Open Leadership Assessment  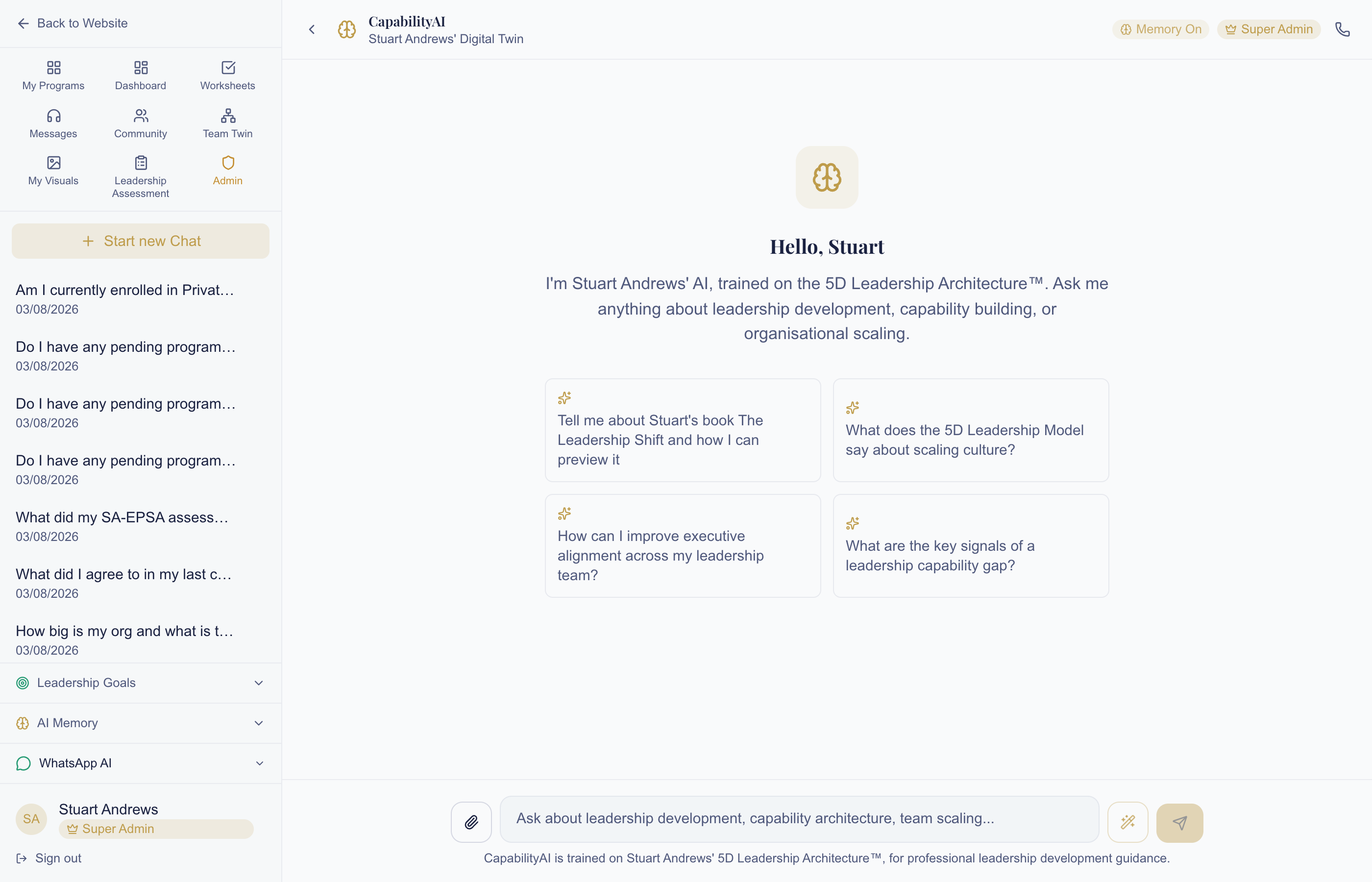point(140,177)
